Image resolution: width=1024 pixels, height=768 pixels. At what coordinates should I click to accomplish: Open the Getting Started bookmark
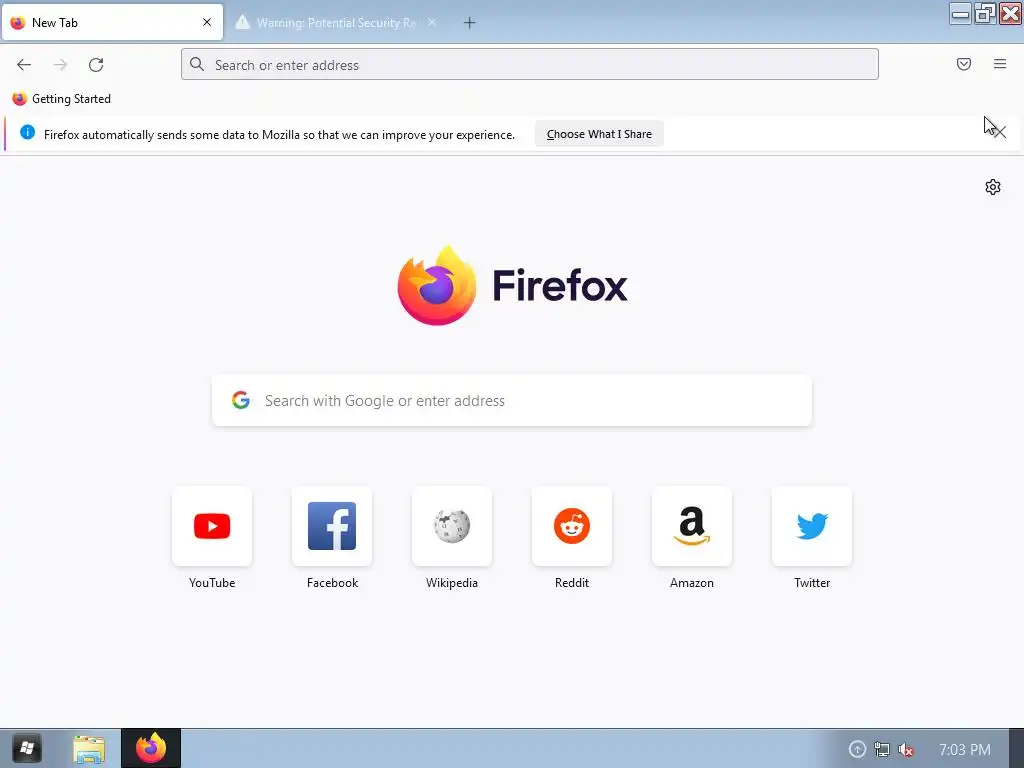coord(62,99)
